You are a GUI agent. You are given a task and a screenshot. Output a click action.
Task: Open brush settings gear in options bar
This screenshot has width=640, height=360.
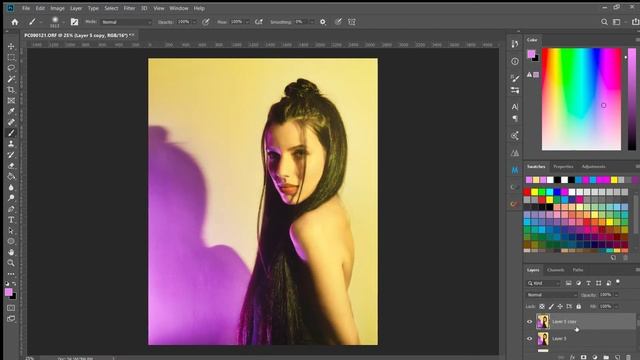tap(323, 22)
